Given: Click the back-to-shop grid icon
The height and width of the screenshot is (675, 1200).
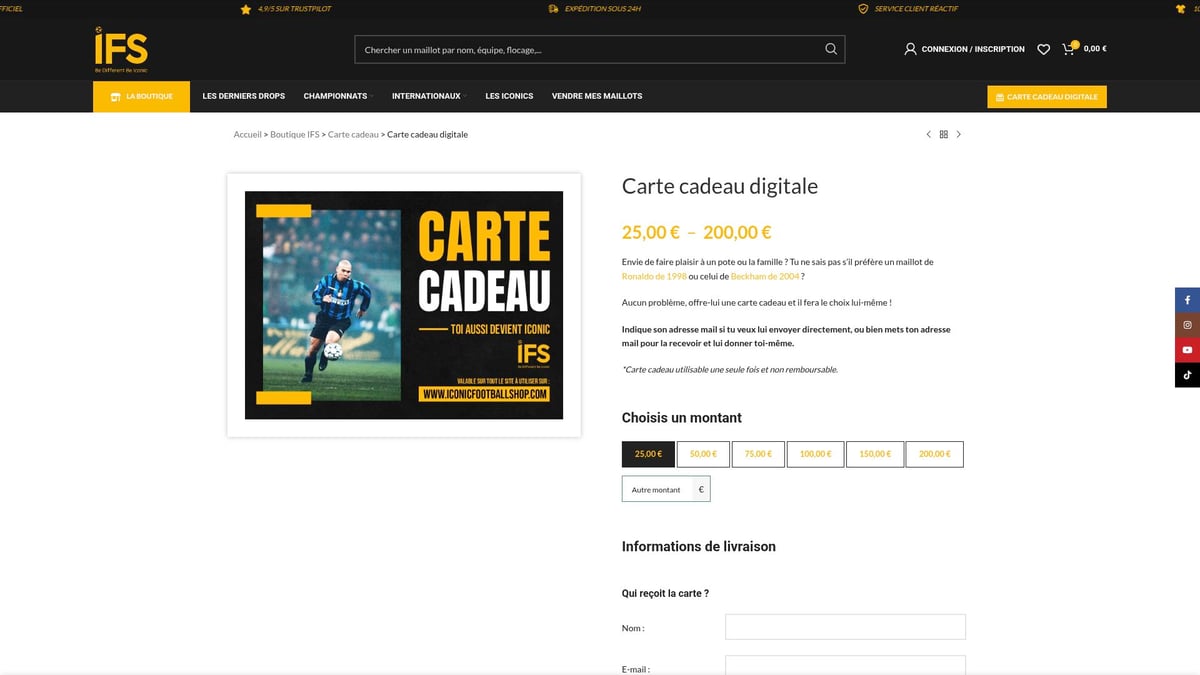Looking at the screenshot, I should point(943,134).
